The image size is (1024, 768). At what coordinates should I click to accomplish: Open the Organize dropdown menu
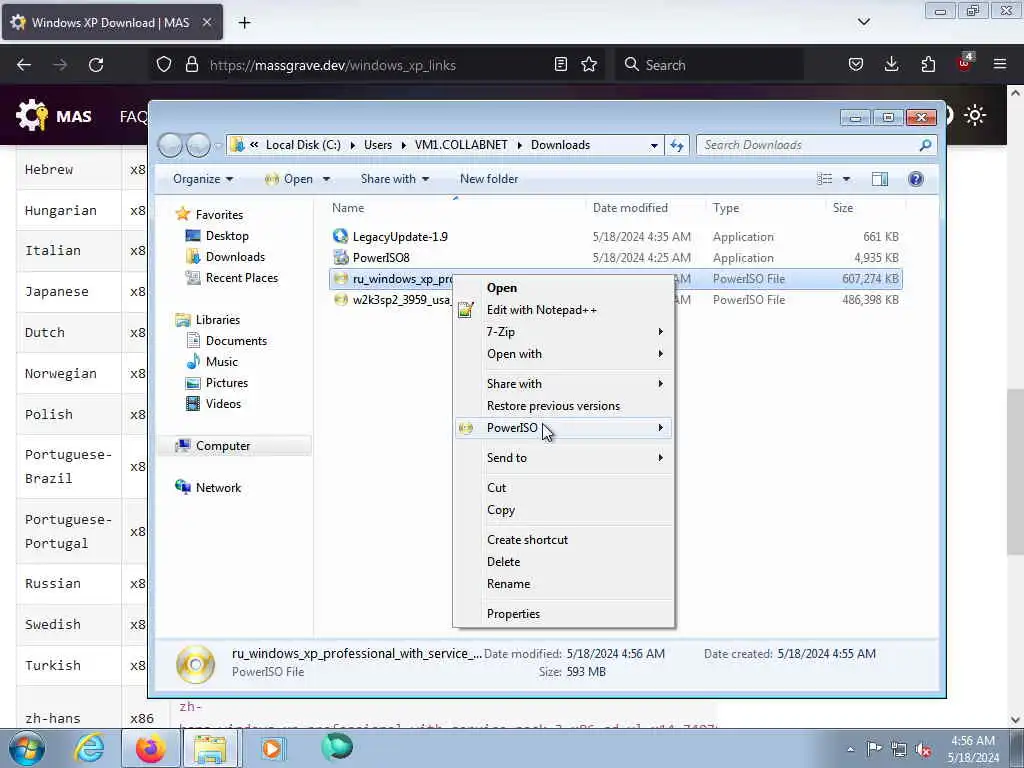click(202, 179)
